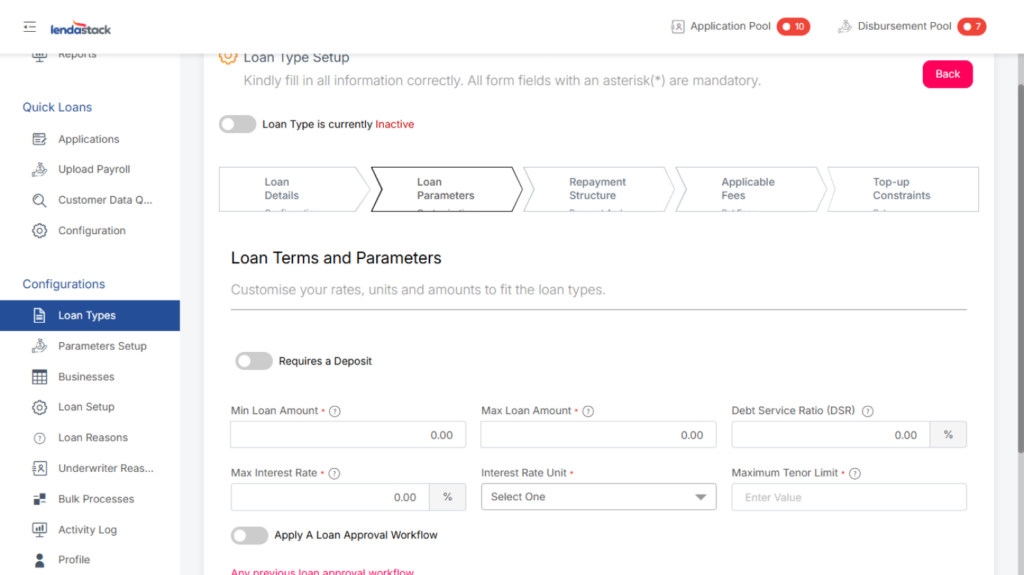The image size is (1024, 575).
Task: Click the Upload Payroll sidebar icon
Action: tap(40, 170)
